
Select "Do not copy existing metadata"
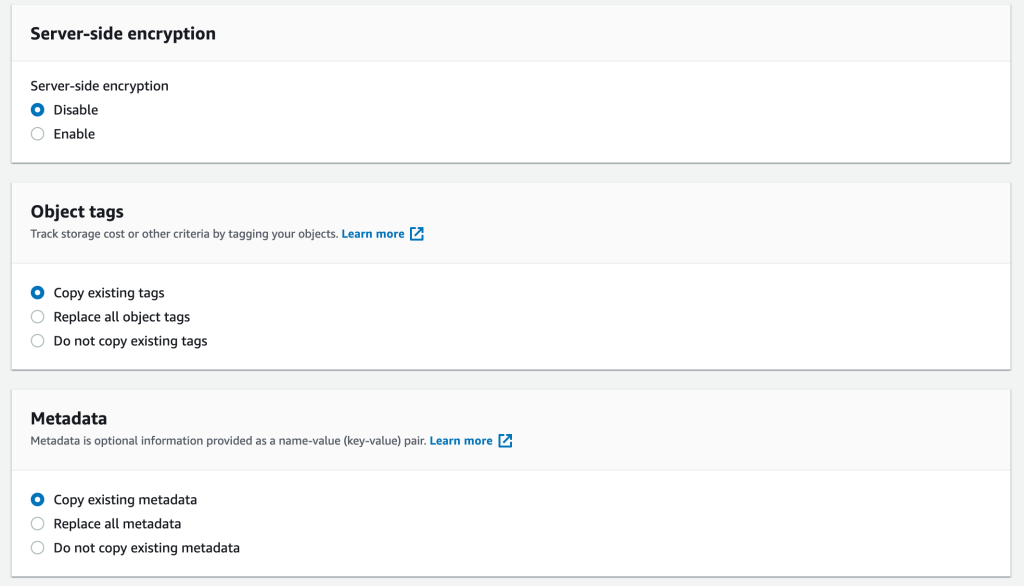tap(37, 547)
